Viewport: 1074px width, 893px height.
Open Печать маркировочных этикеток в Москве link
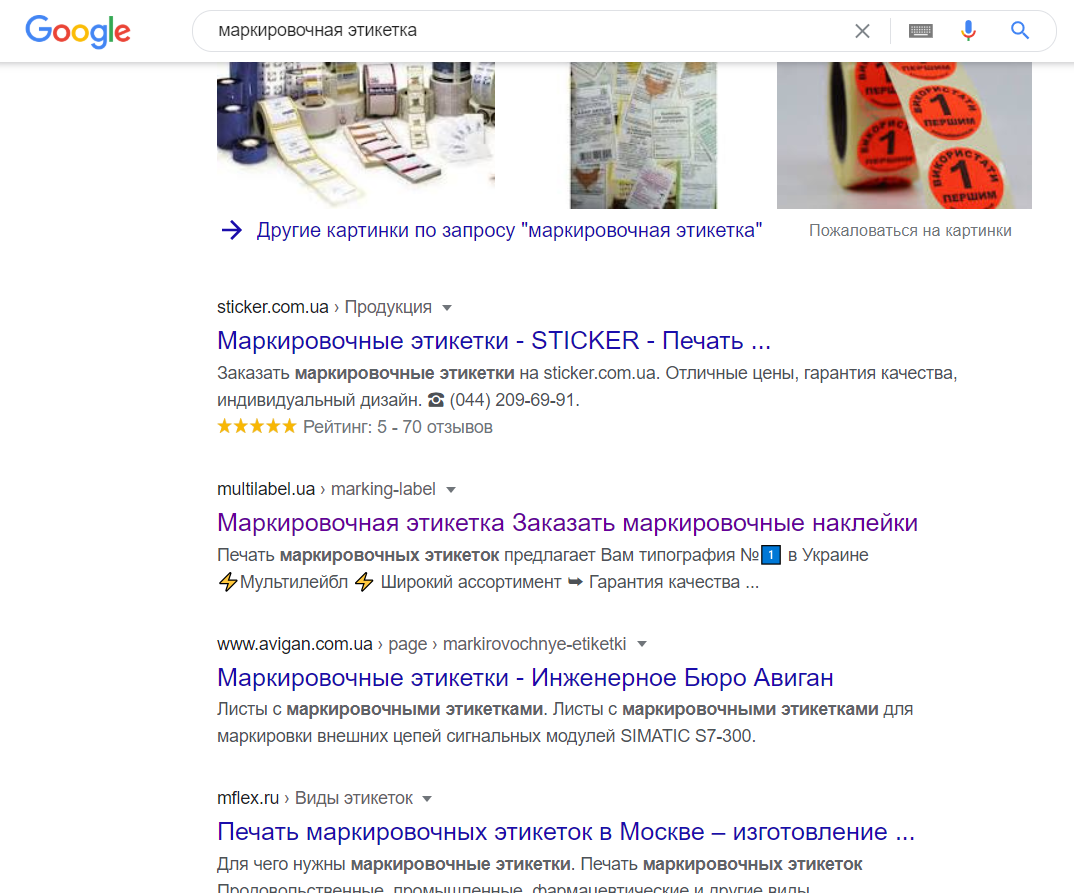click(x=566, y=831)
